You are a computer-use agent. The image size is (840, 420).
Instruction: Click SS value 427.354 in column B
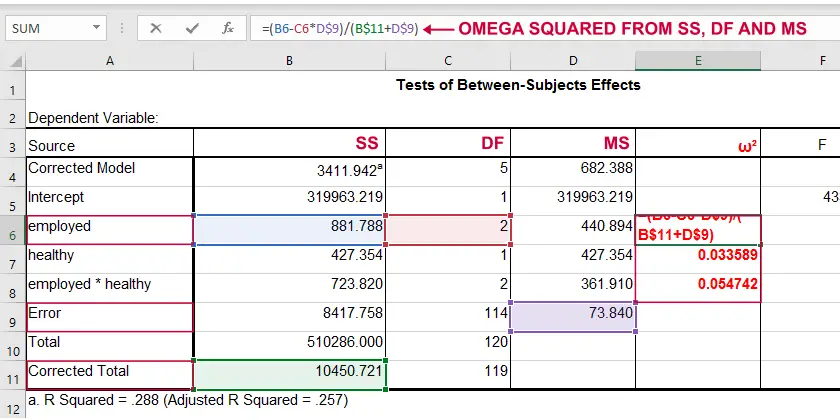click(289, 259)
